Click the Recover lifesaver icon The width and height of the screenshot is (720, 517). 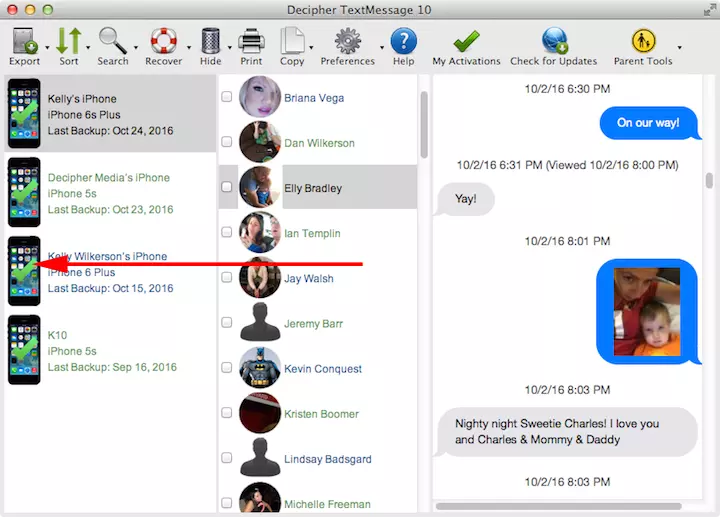point(163,42)
